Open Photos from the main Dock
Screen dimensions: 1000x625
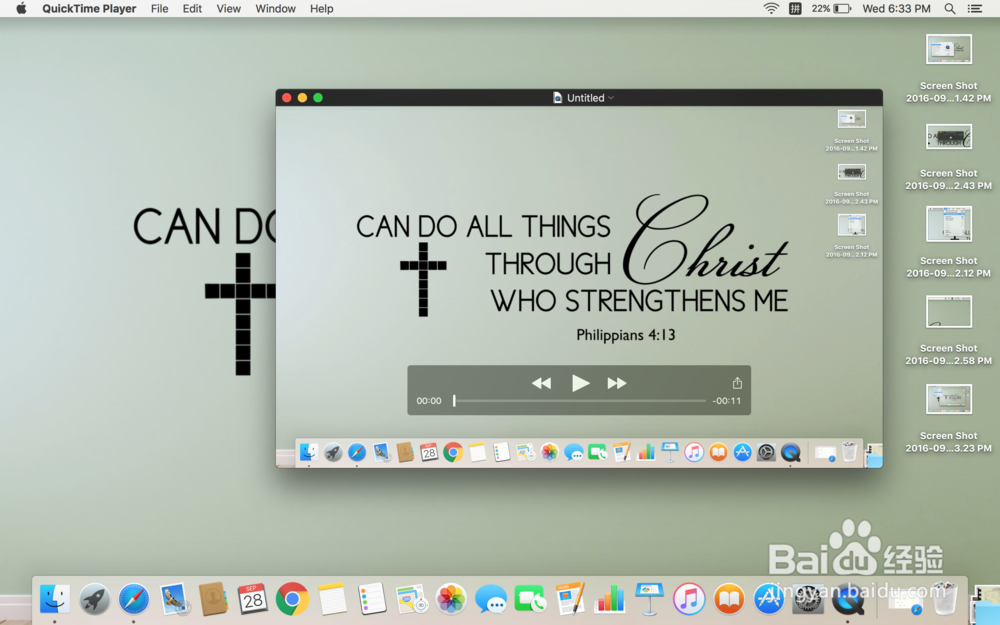point(451,599)
